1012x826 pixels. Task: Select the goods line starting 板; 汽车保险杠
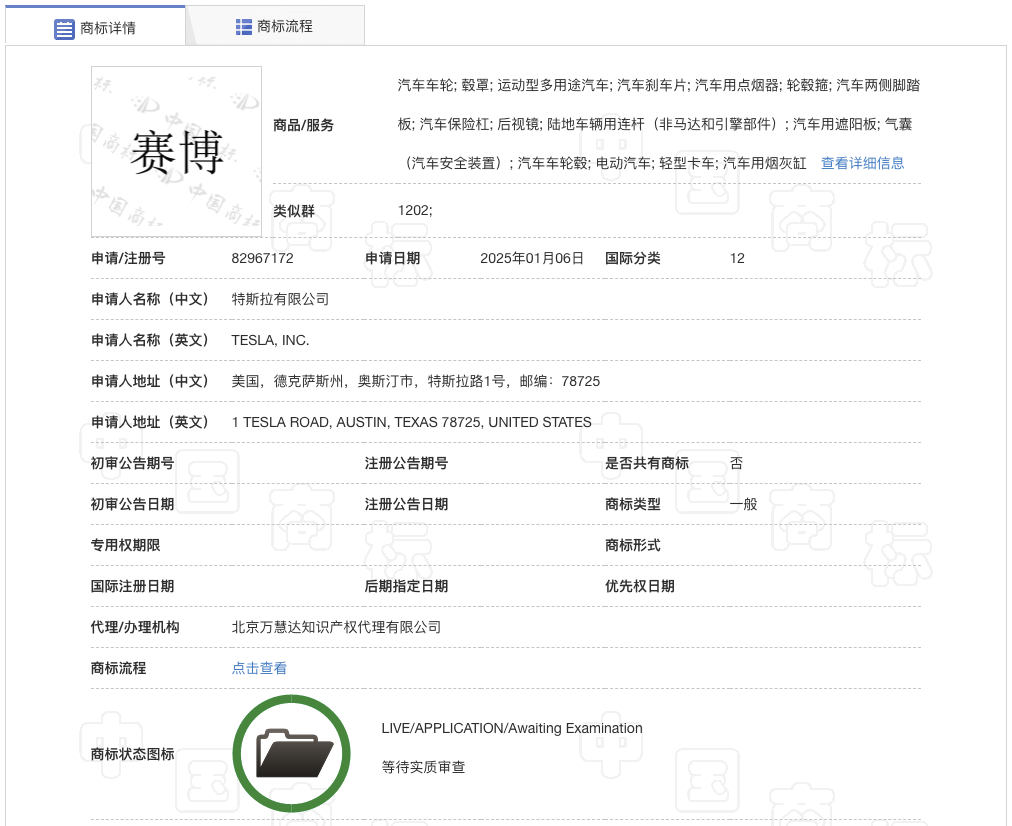click(x=655, y=124)
